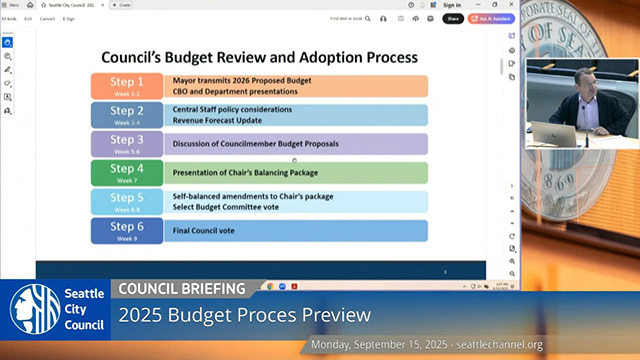Click the save document icon
The width and height of the screenshot is (640, 360).
[401, 19]
